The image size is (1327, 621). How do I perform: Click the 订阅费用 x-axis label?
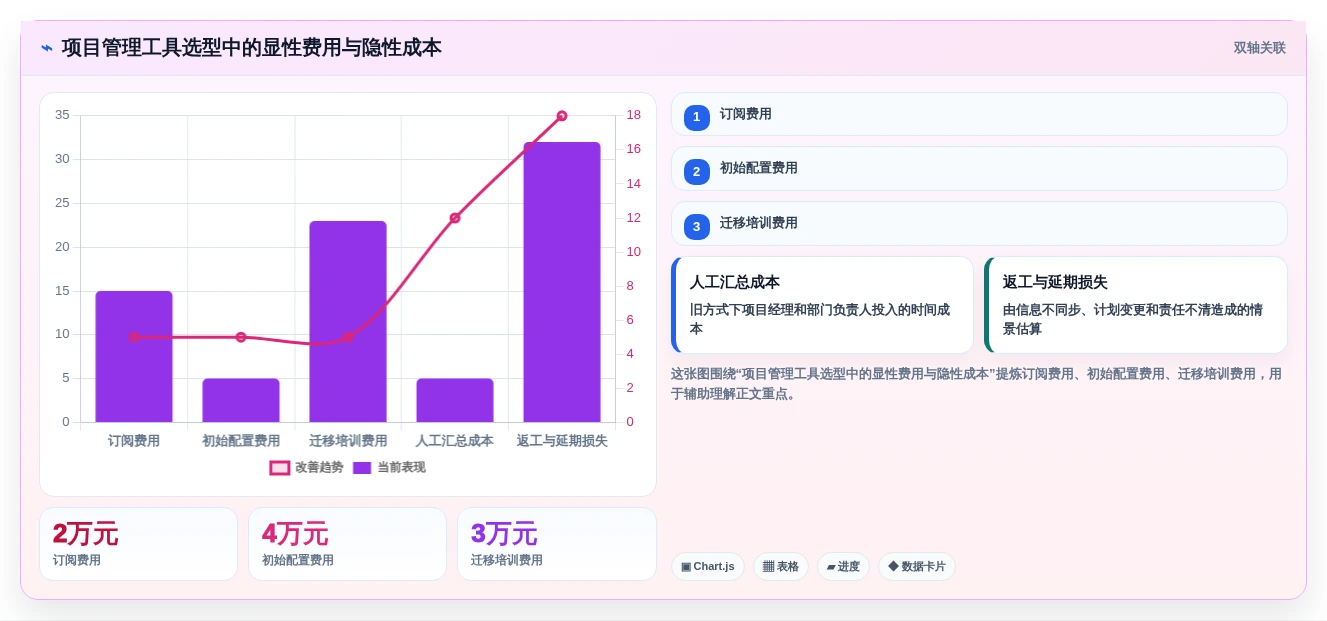pos(134,441)
